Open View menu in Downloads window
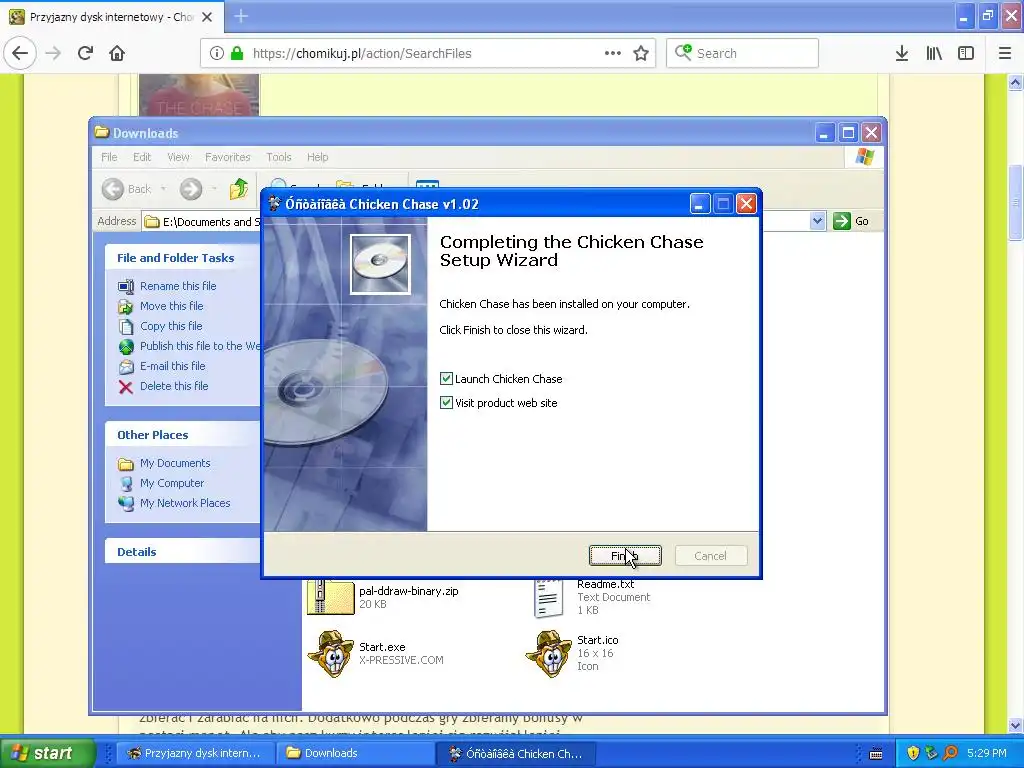The image size is (1024, 768). tap(178, 157)
